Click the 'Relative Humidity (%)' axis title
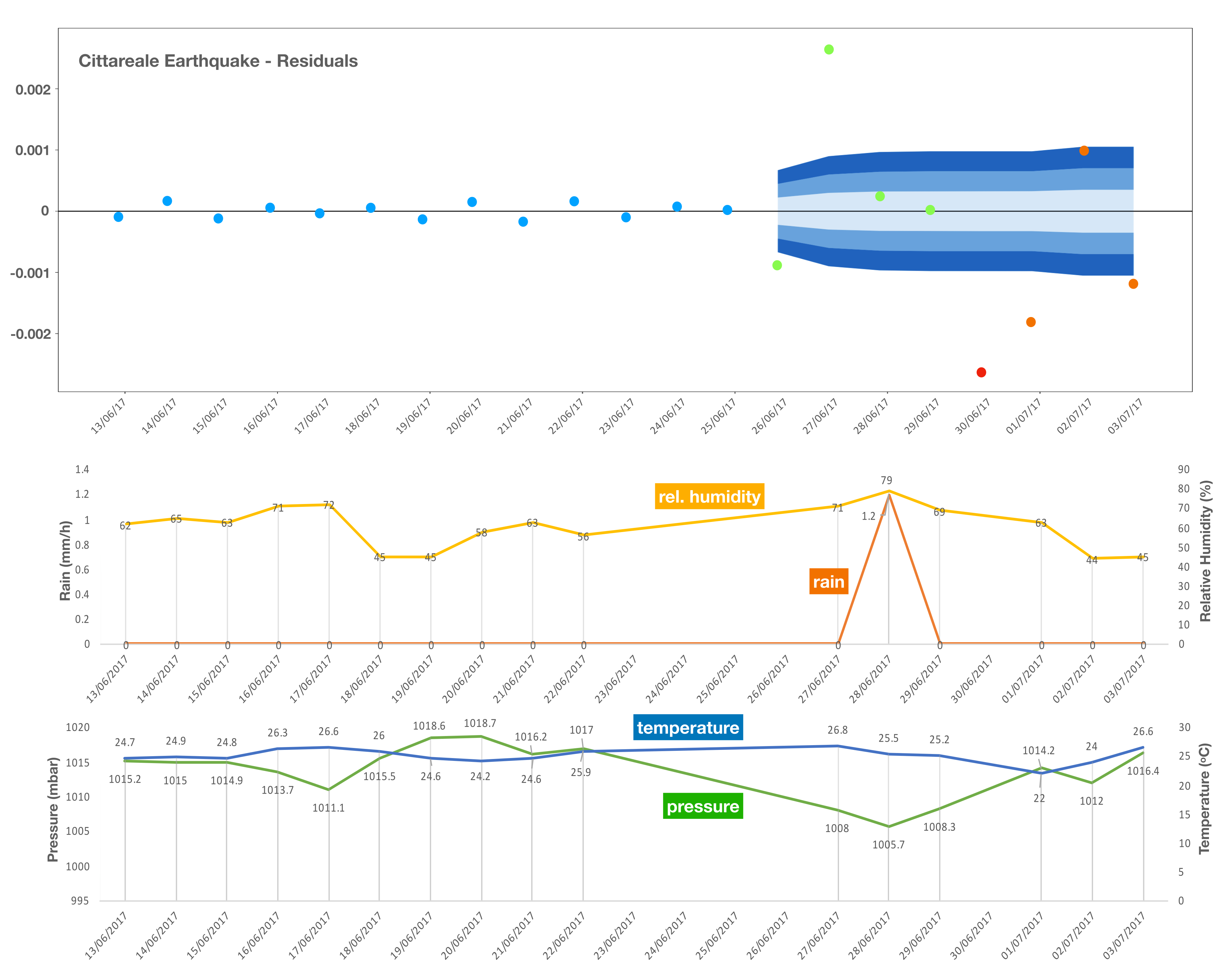The image size is (1231, 980). pyautogui.click(x=1205, y=551)
